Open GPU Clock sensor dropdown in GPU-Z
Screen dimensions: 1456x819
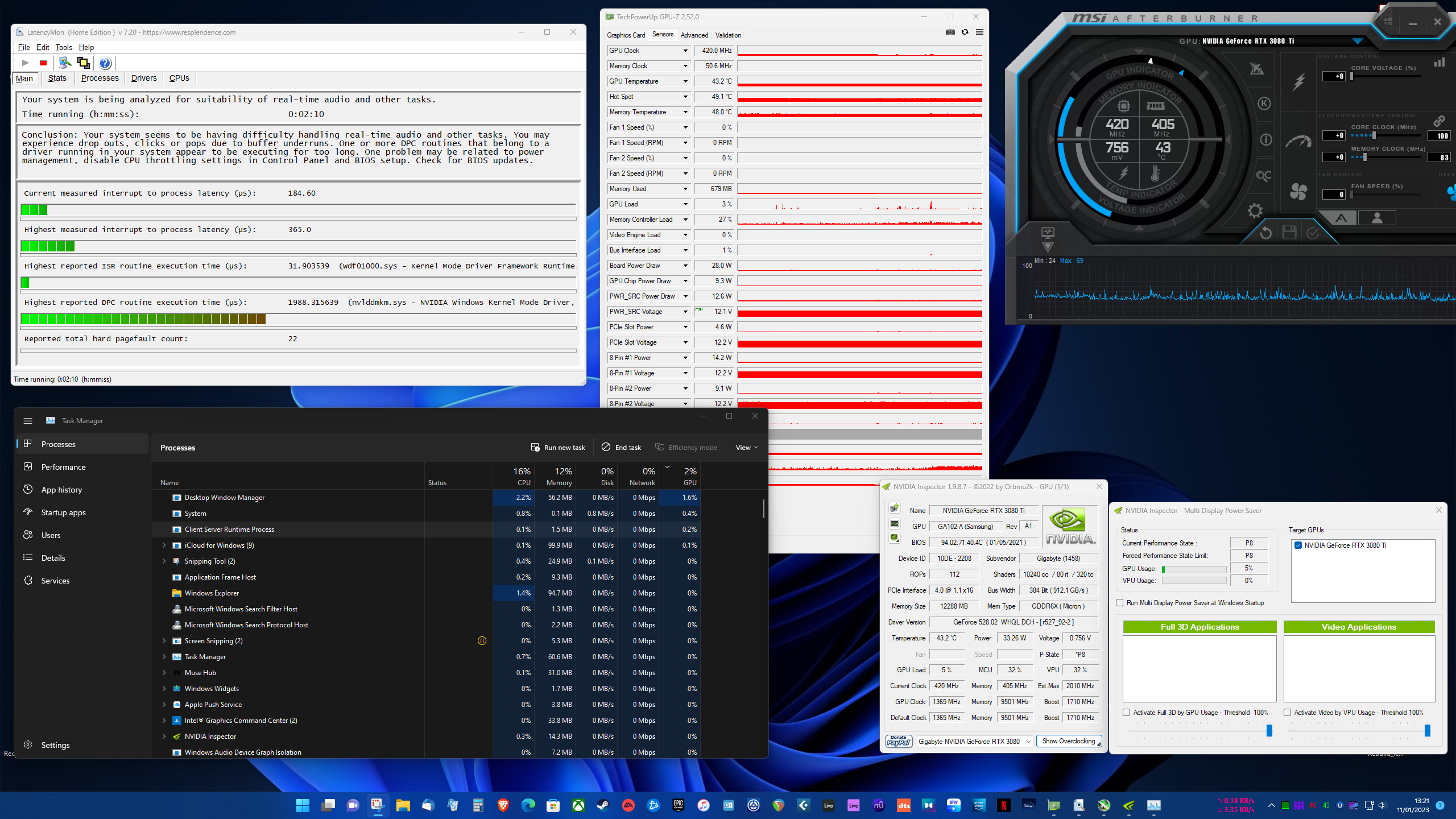[685, 51]
